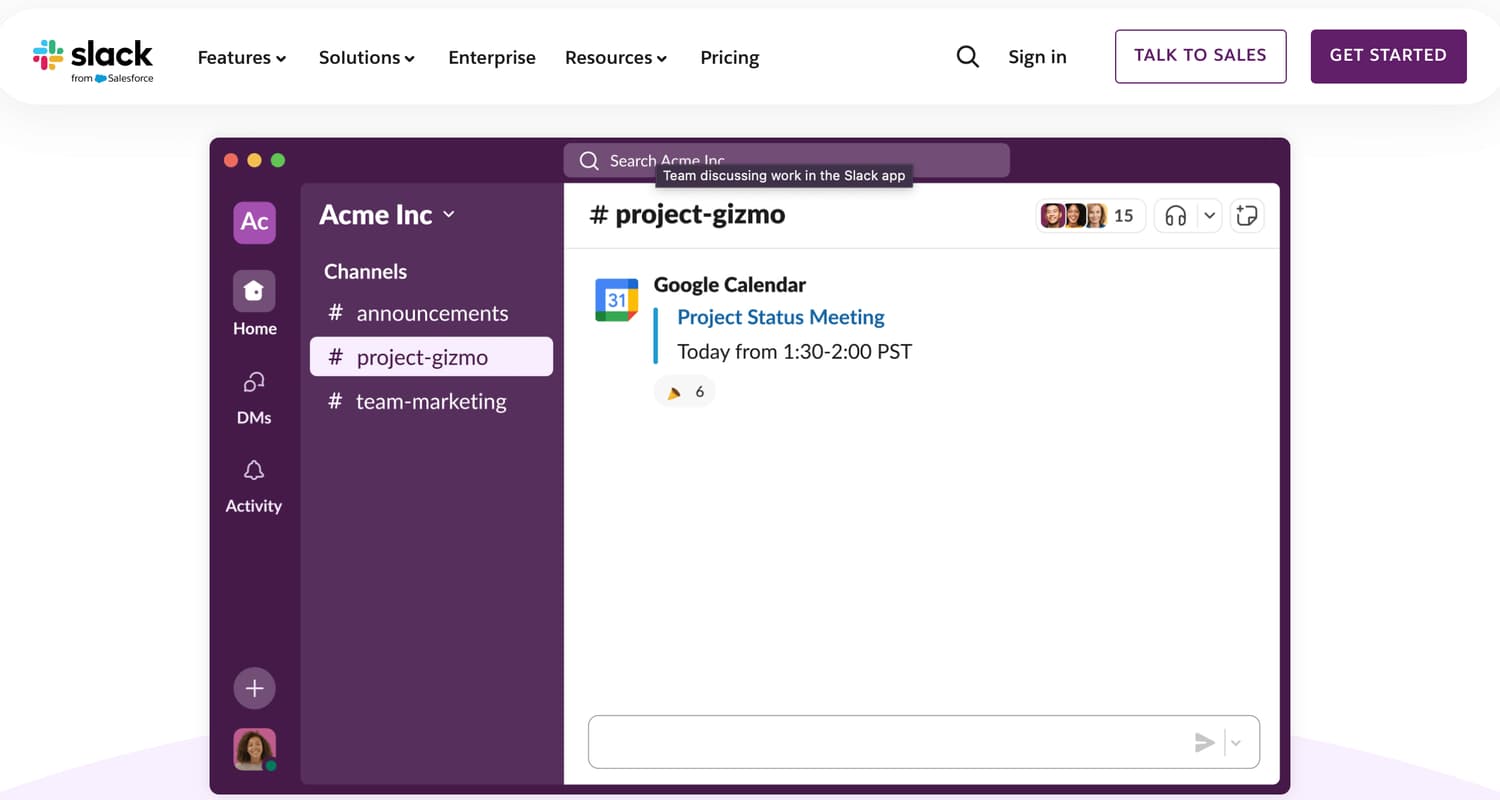View the 15 channel members
Viewport: 1500px width, 800px height.
[x=1090, y=215]
